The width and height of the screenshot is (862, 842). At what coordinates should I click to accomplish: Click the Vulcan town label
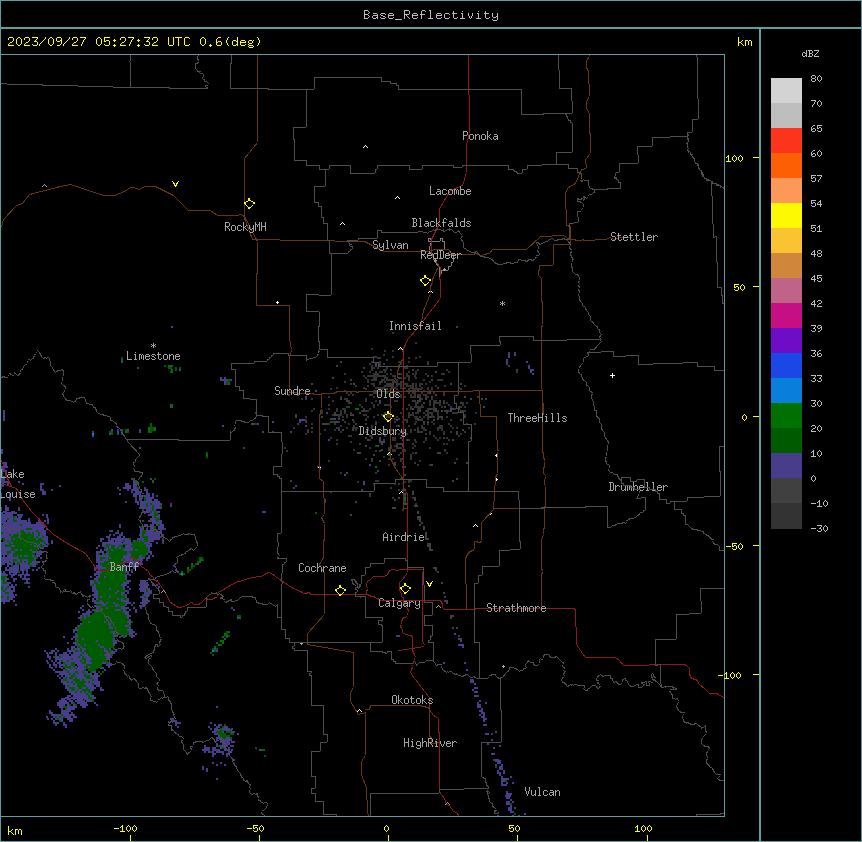pyautogui.click(x=542, y=792)
